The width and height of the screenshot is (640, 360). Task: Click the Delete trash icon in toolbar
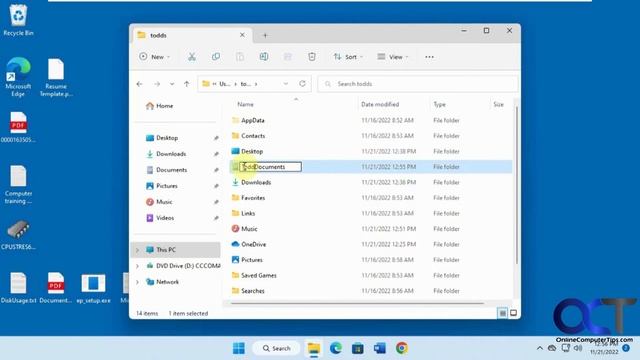(312, 57)
